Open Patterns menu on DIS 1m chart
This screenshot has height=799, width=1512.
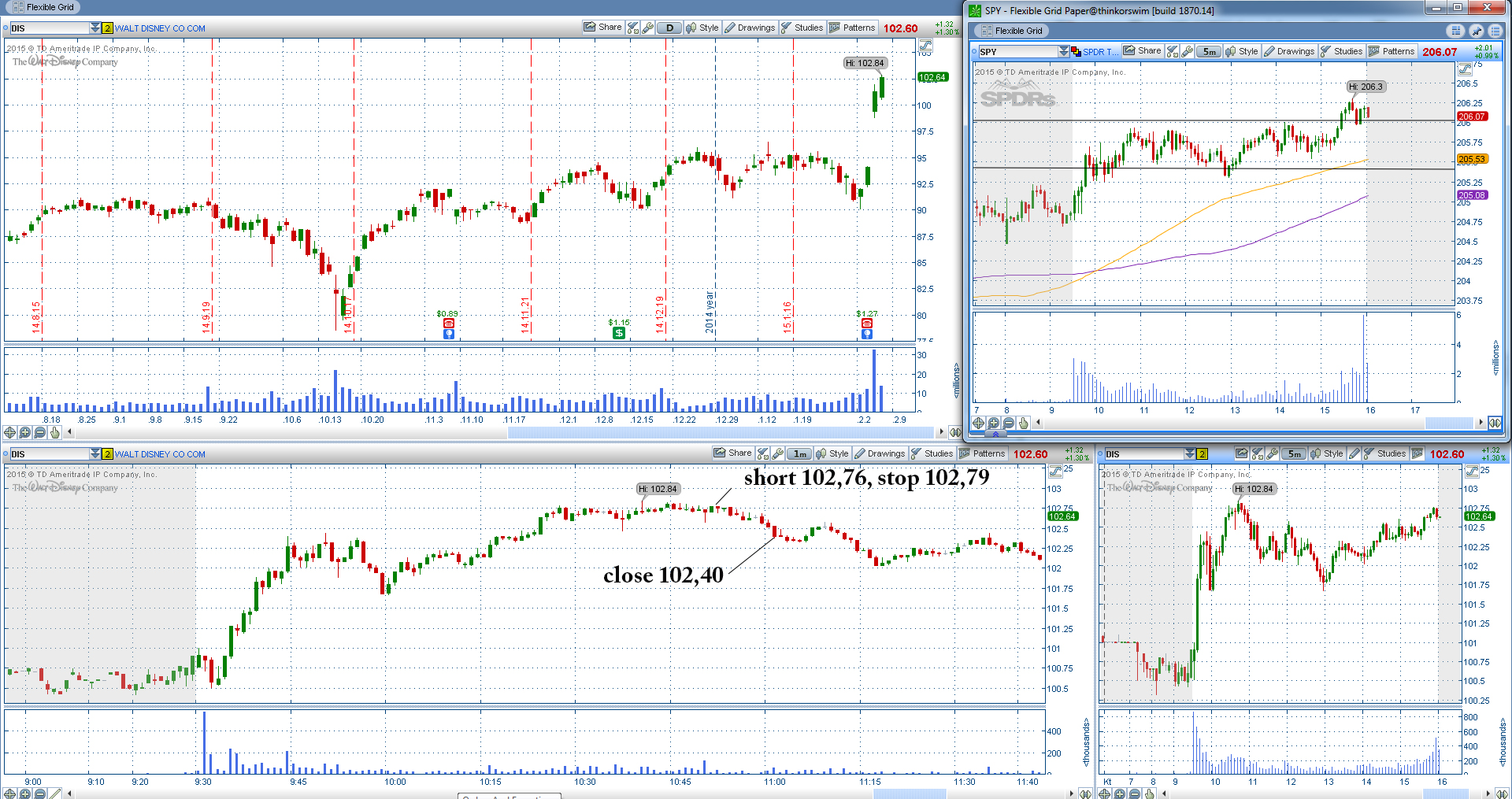click(x=982, y=453)
